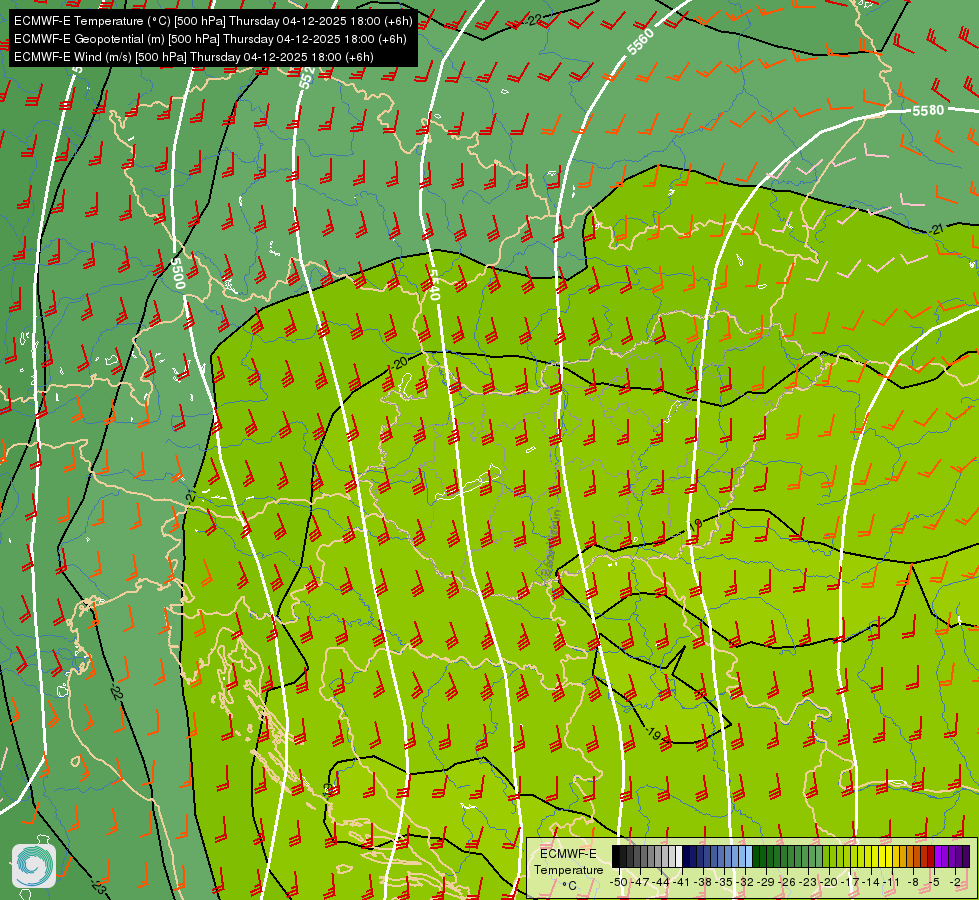
Task: Click the -41 legend tick label
Action: point(681,882)
